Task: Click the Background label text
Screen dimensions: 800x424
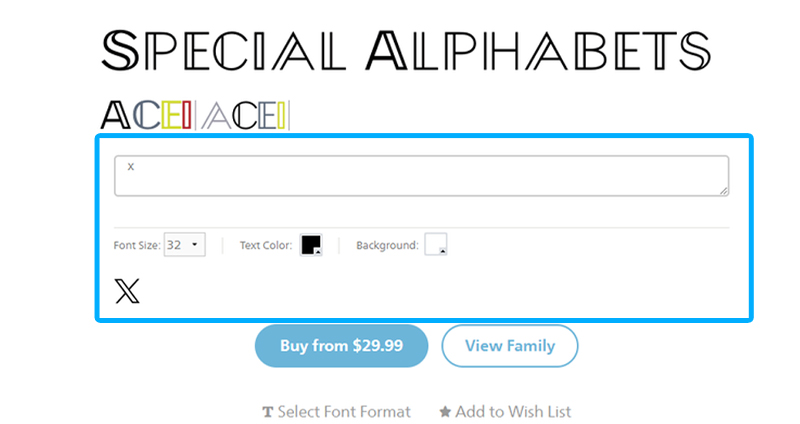Action: click(387, 245)
